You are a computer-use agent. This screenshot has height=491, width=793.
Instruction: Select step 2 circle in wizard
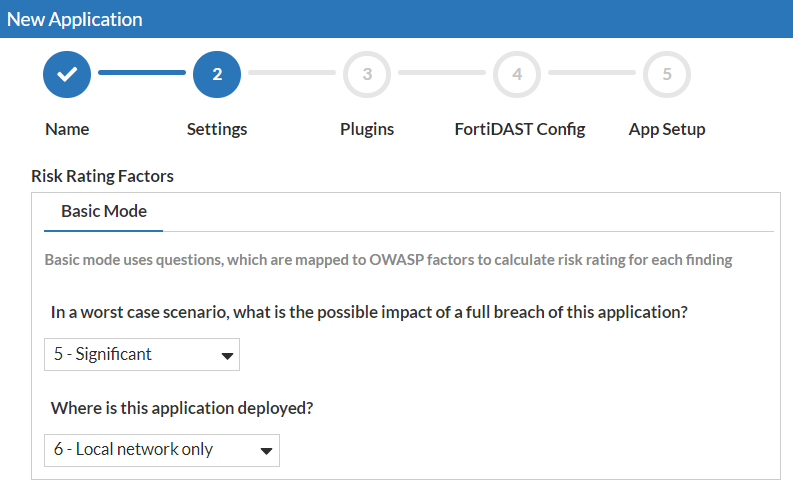click(217, 74)
